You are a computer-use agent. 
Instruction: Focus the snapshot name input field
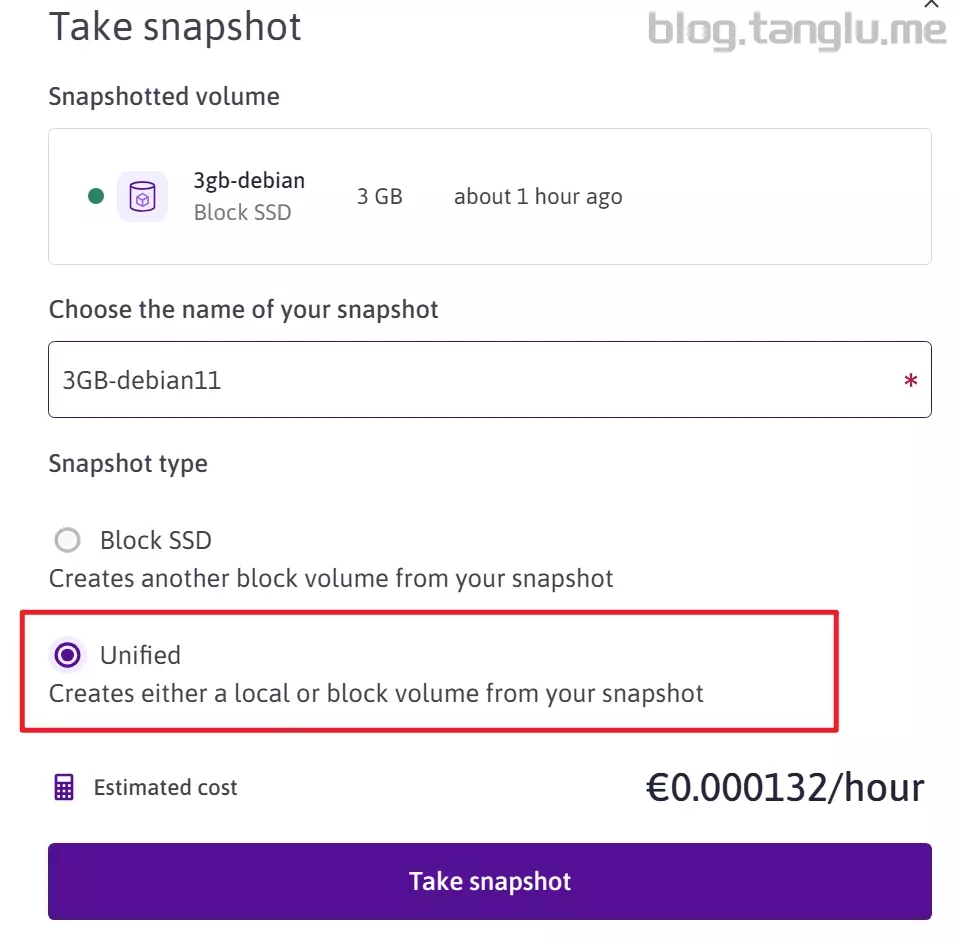click(470, 380)
